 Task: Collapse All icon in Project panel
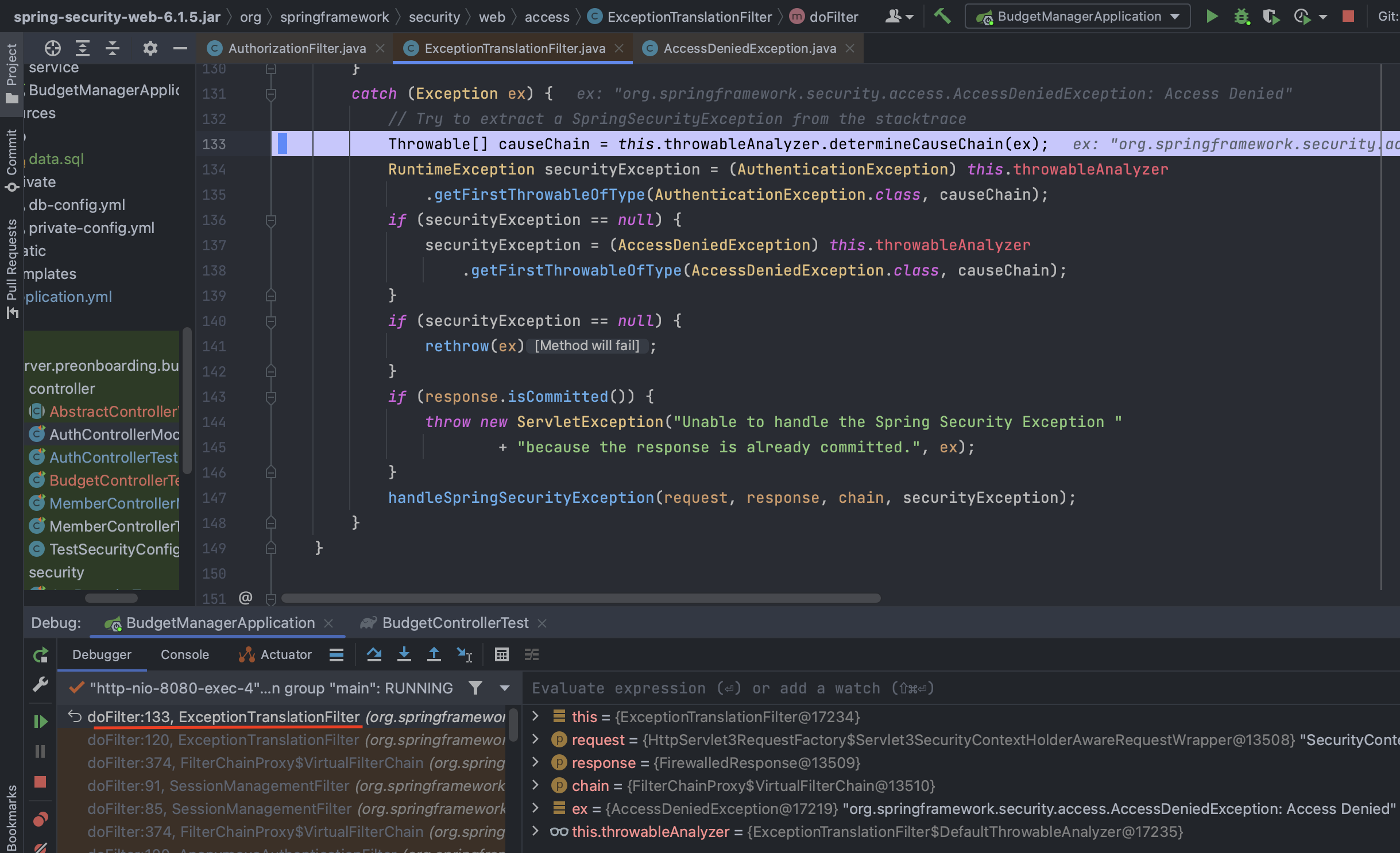(x=113, y=48)
